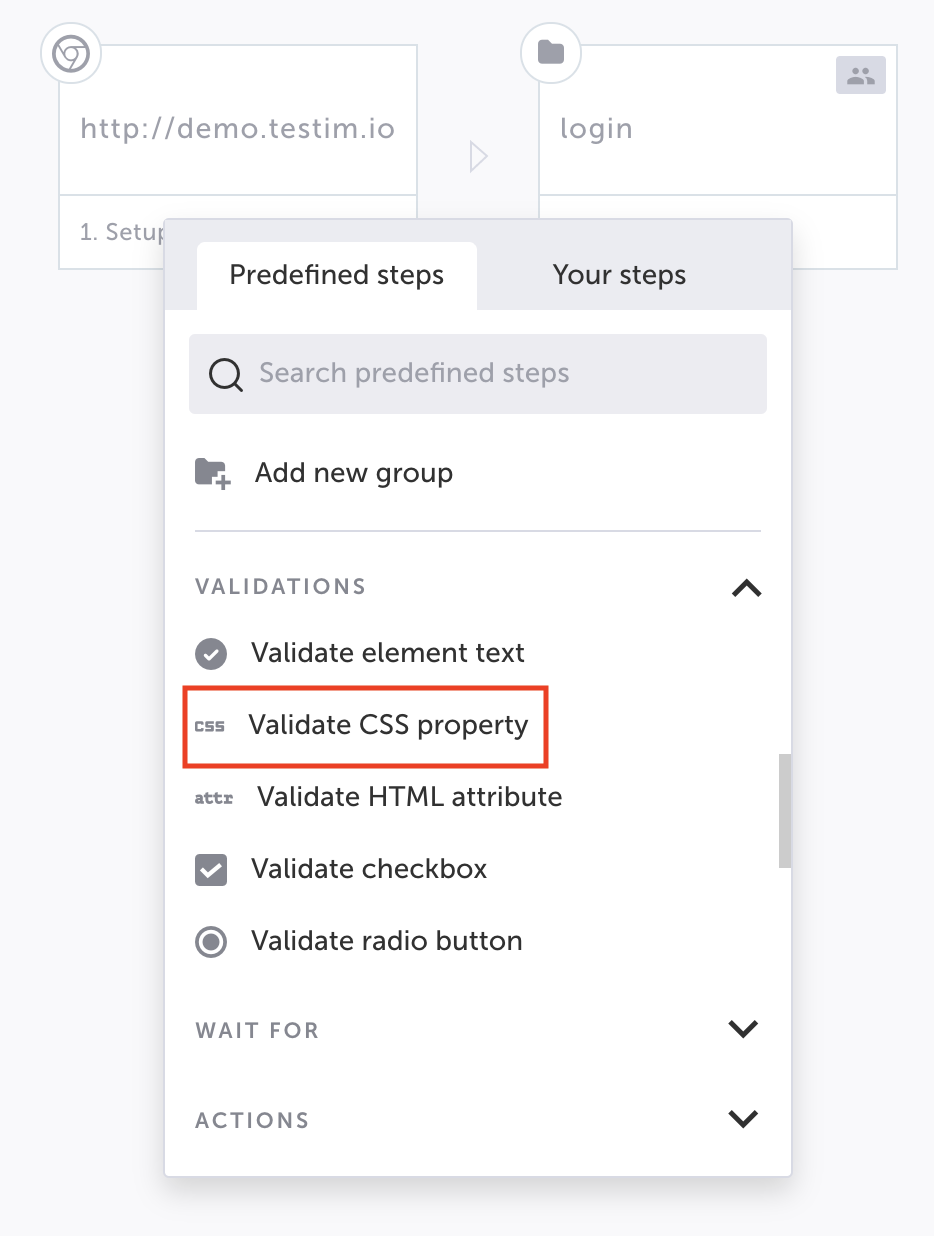This screenshot has width=934, height=1236.
Task: Click the Chrome browser icon on setup step
Action: coord(71,54)
